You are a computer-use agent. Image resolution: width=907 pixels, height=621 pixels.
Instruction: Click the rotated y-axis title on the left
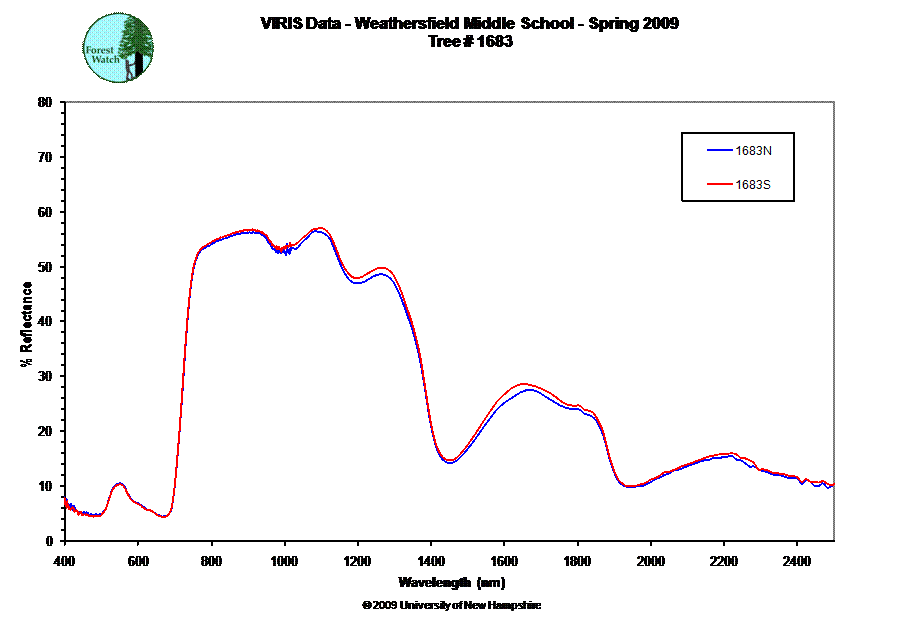coord(28,323)
